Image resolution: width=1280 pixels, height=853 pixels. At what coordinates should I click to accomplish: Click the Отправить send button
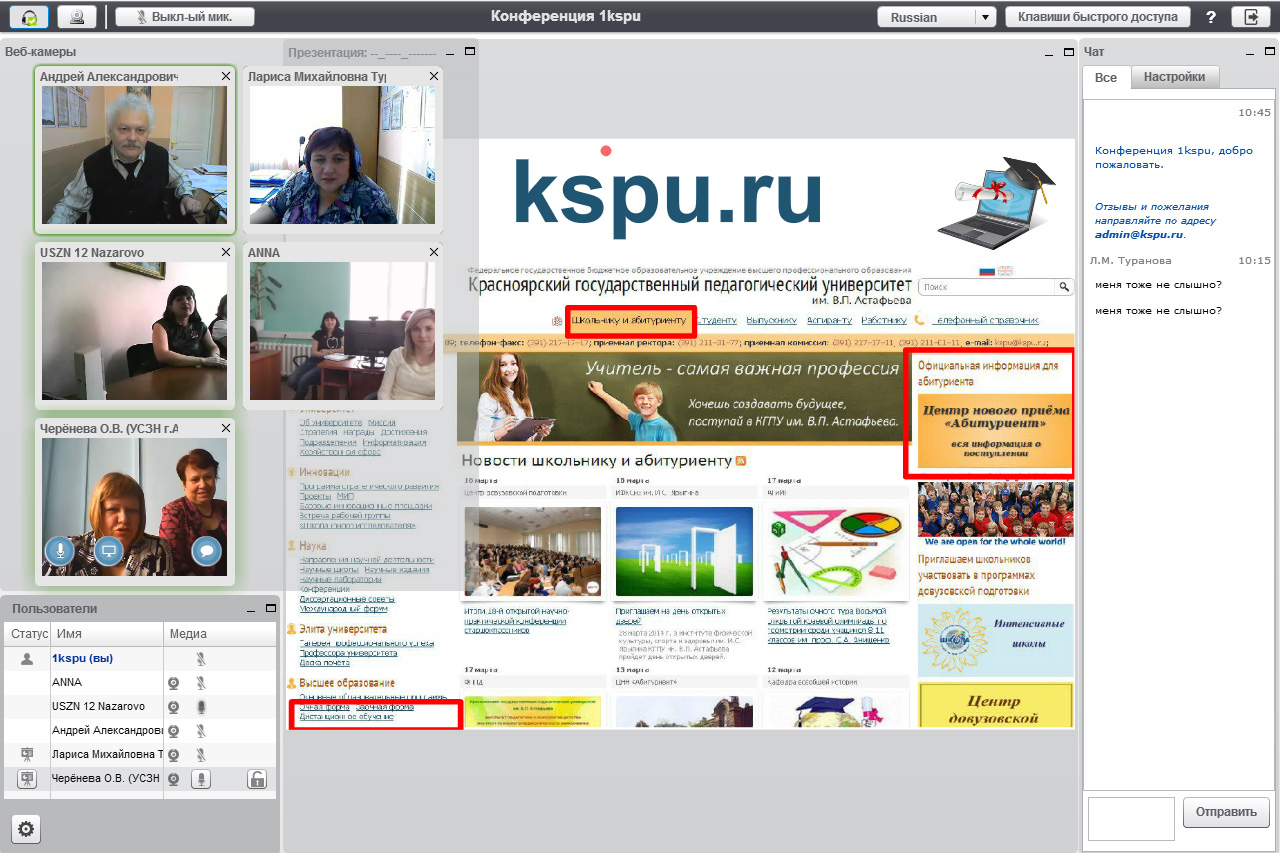pyautogui.click(x=1226, y=811)
